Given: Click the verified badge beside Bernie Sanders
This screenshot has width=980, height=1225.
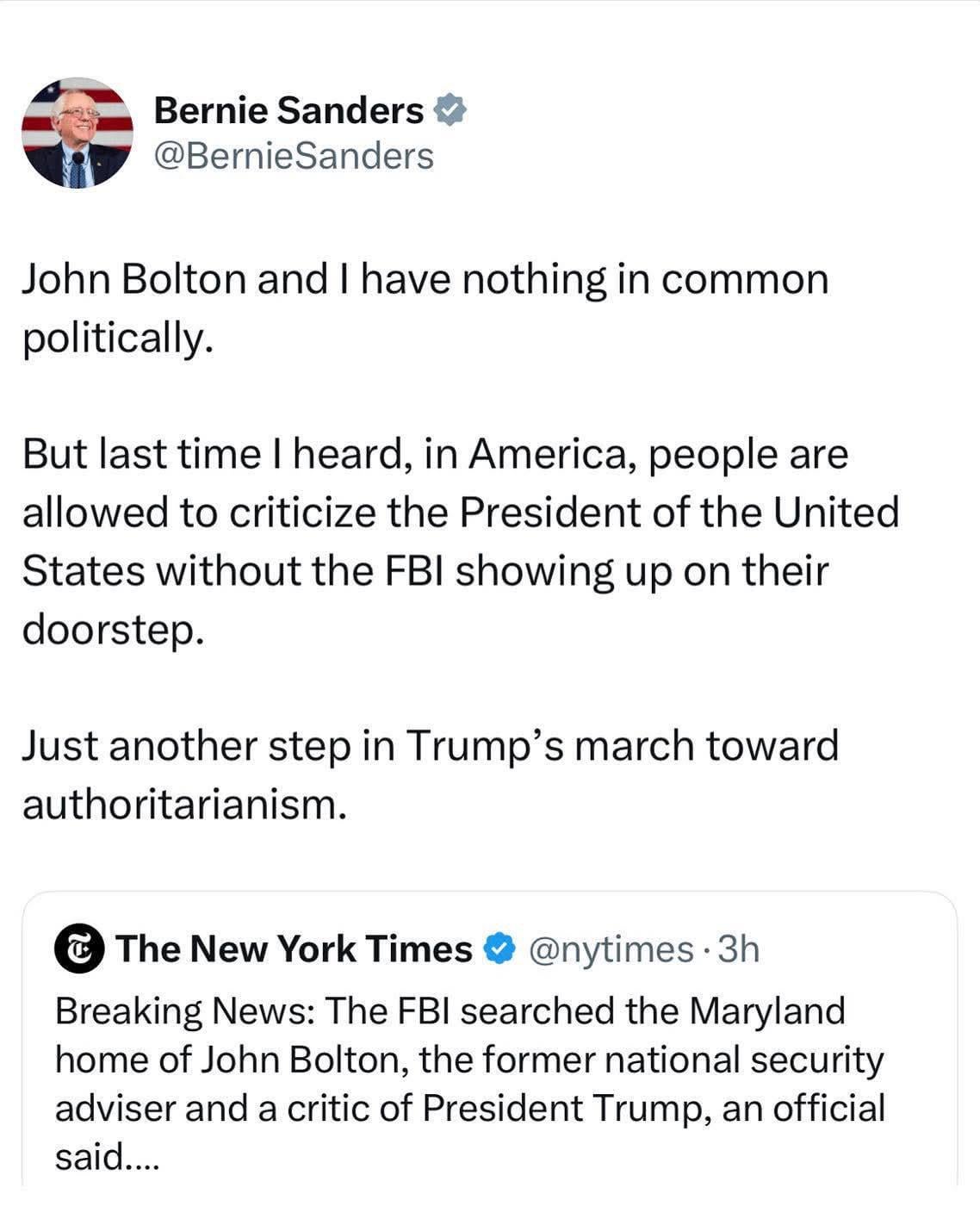Looking at the screenshot, I should pos(450,110).
